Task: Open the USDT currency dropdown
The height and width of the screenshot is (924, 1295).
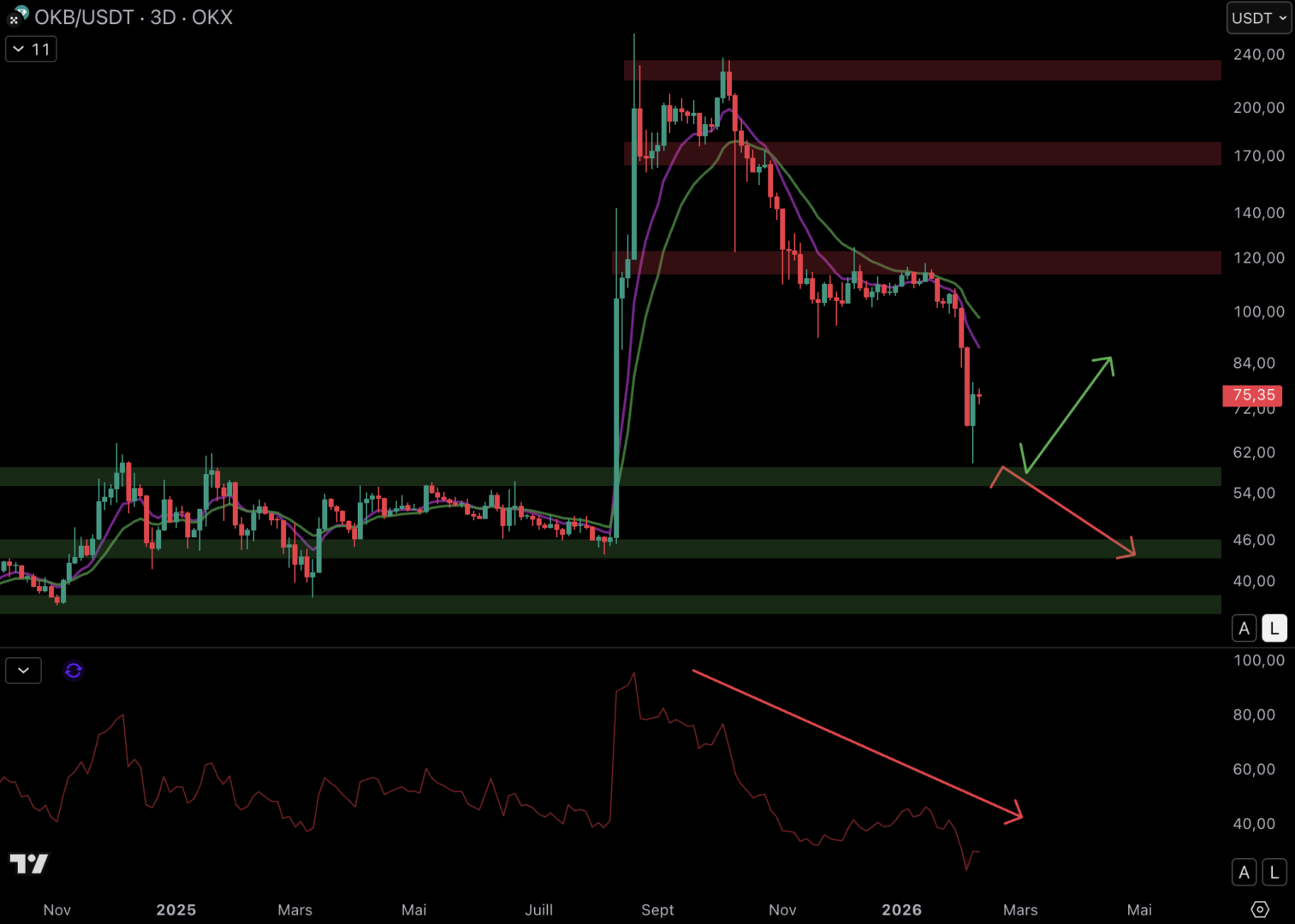Action: [x=1258, y=18]
